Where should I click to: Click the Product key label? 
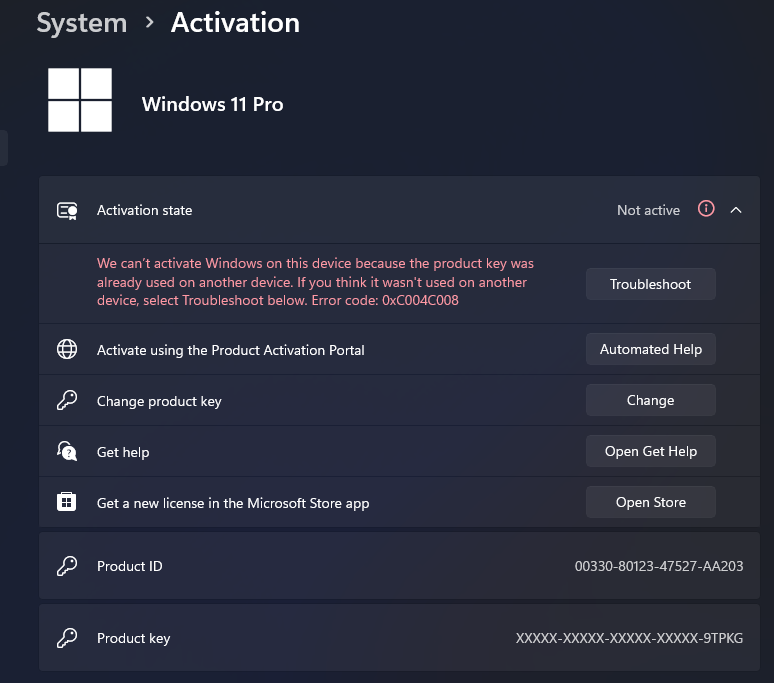pos(133,638)
